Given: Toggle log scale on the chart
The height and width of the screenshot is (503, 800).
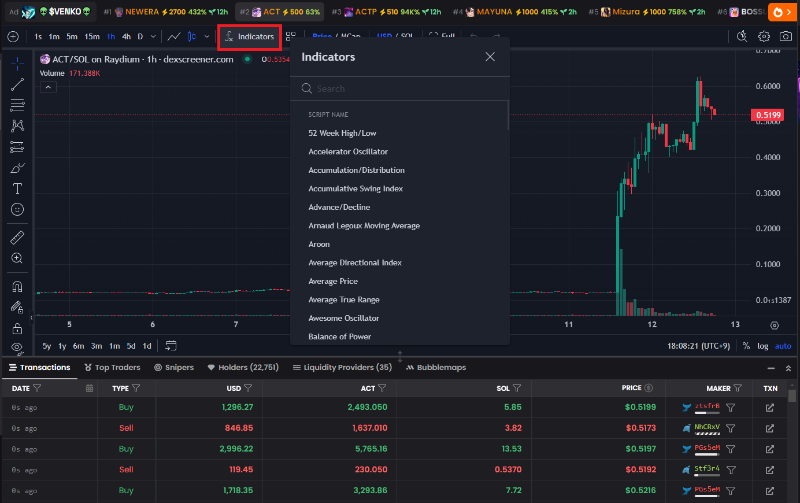Looking at the screenshot, I should [x=763, y=346].
